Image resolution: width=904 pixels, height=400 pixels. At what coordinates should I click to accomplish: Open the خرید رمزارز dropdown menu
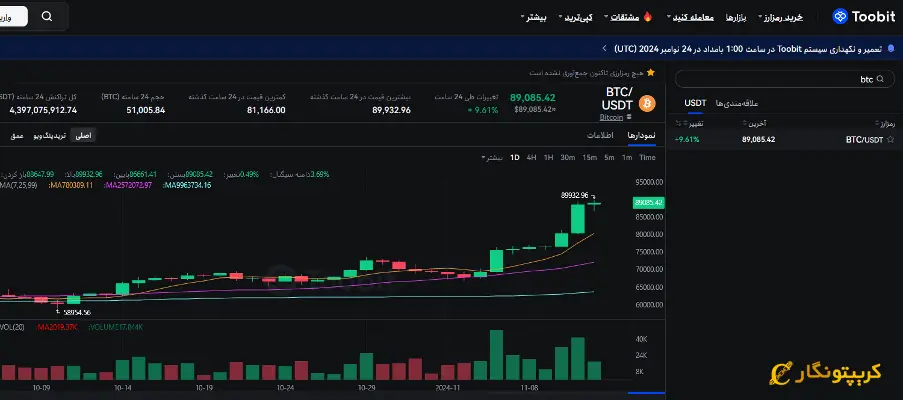coord(781,17)
